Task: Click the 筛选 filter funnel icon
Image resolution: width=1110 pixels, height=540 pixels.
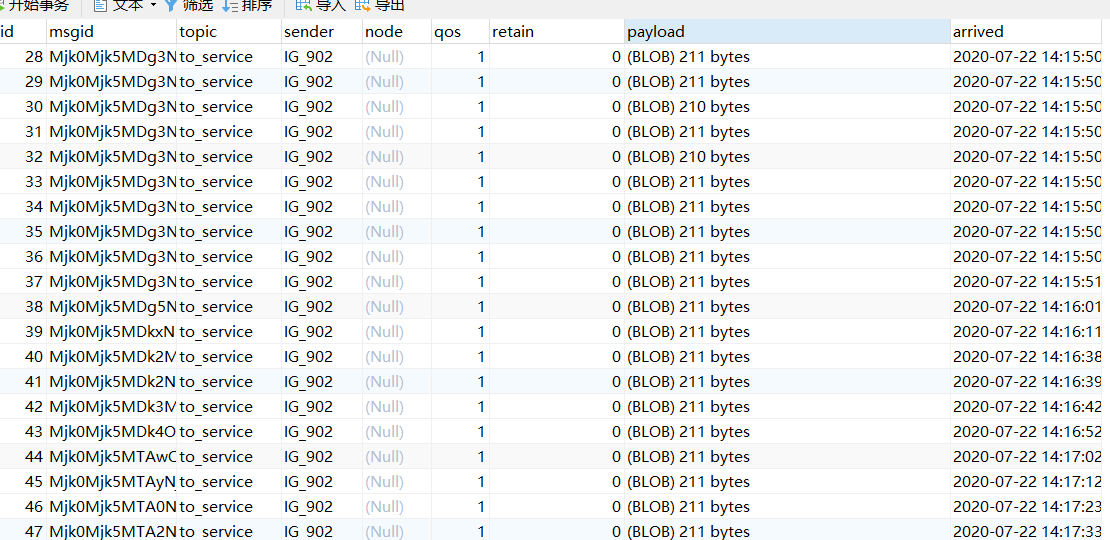Action: click(x=172, y=6)
